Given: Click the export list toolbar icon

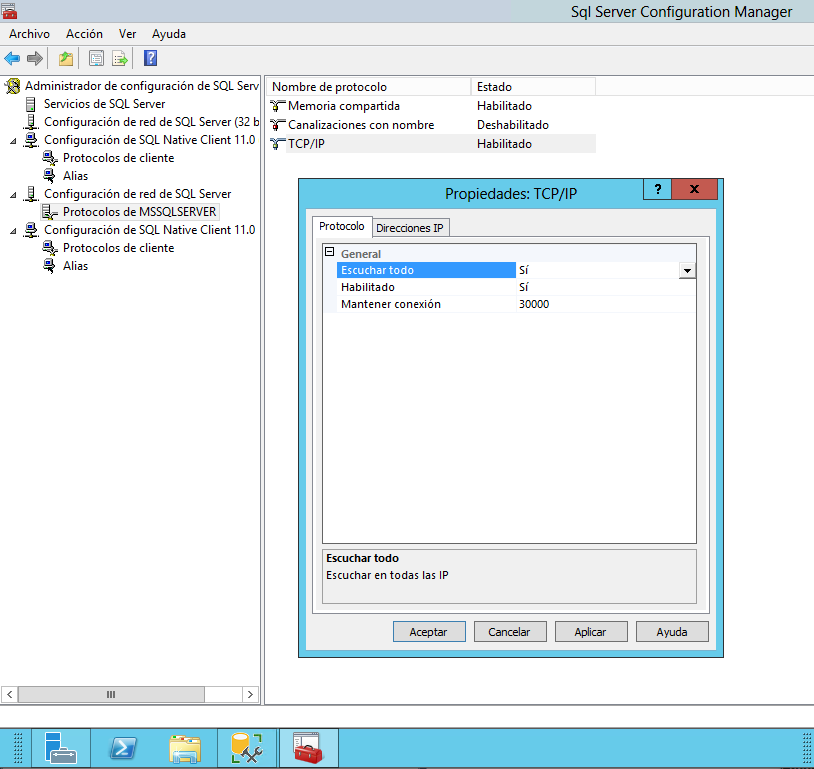Looking at the screenshot, I should [120, 58].
